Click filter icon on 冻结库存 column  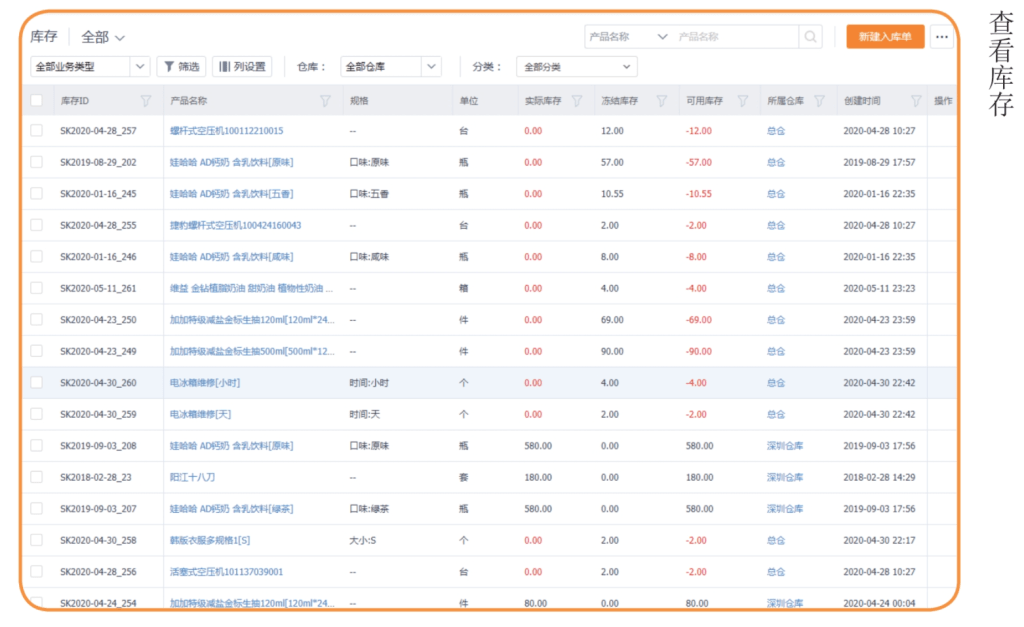(662, 101)
